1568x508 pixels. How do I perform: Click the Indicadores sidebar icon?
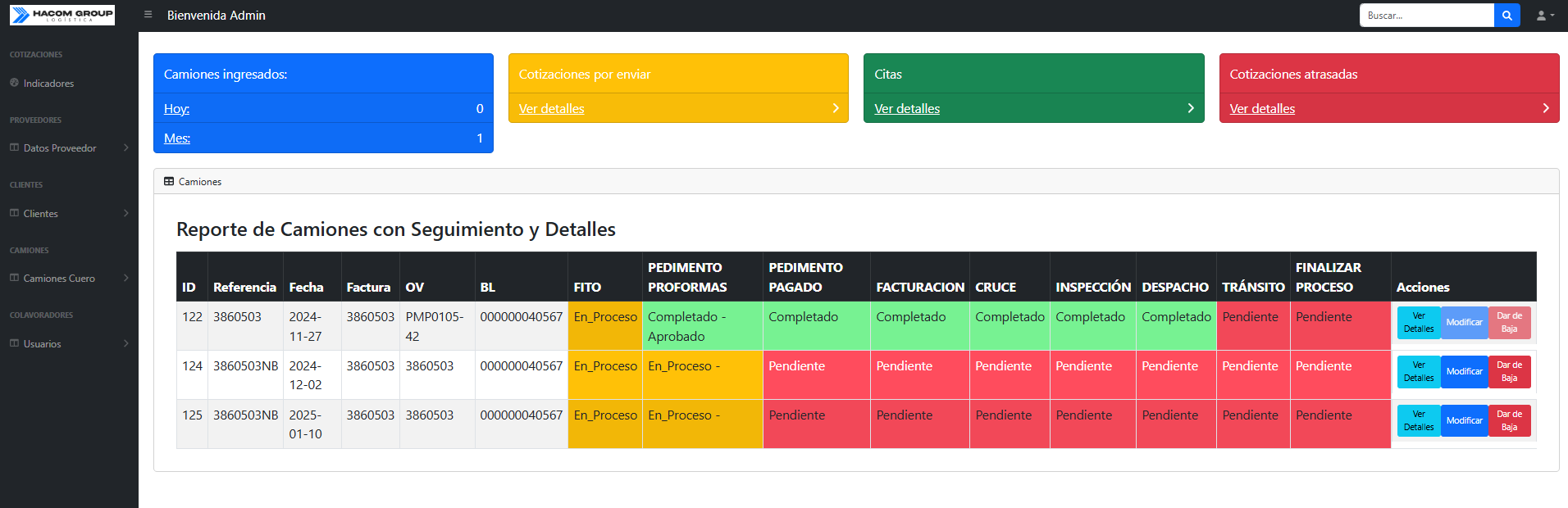coord(14,83)
